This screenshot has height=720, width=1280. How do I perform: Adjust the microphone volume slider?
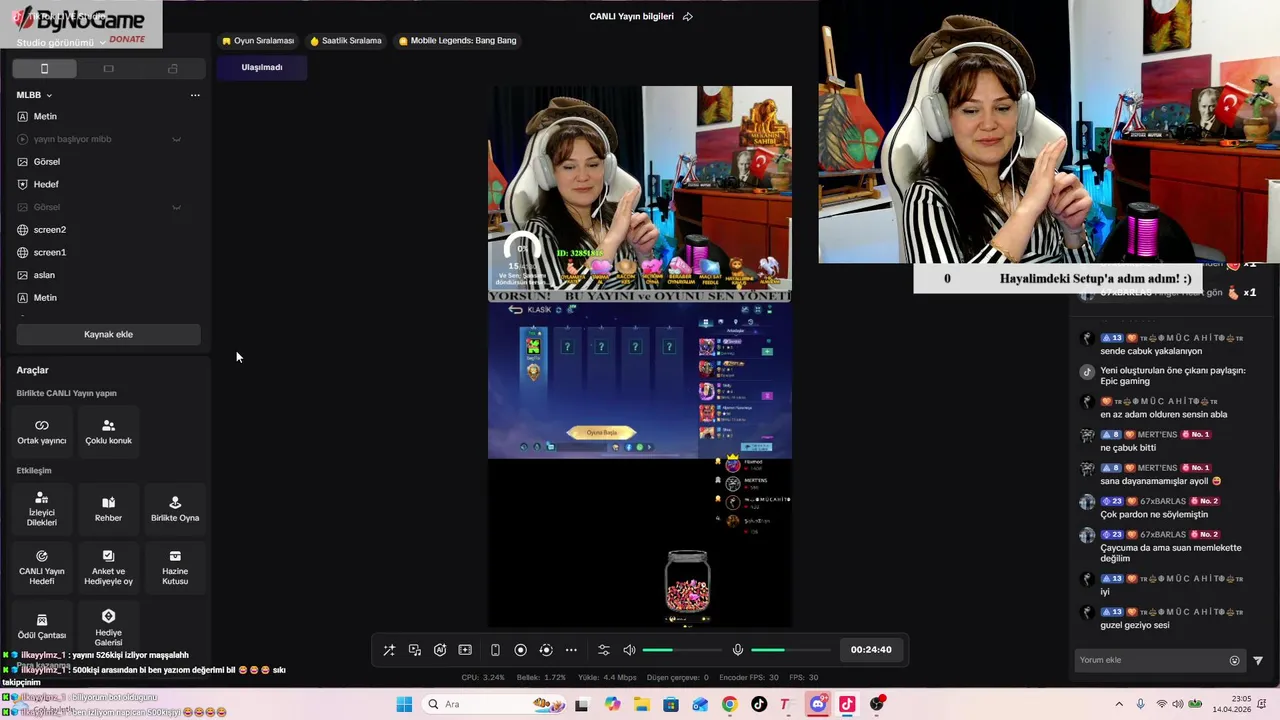click(791, 650)
